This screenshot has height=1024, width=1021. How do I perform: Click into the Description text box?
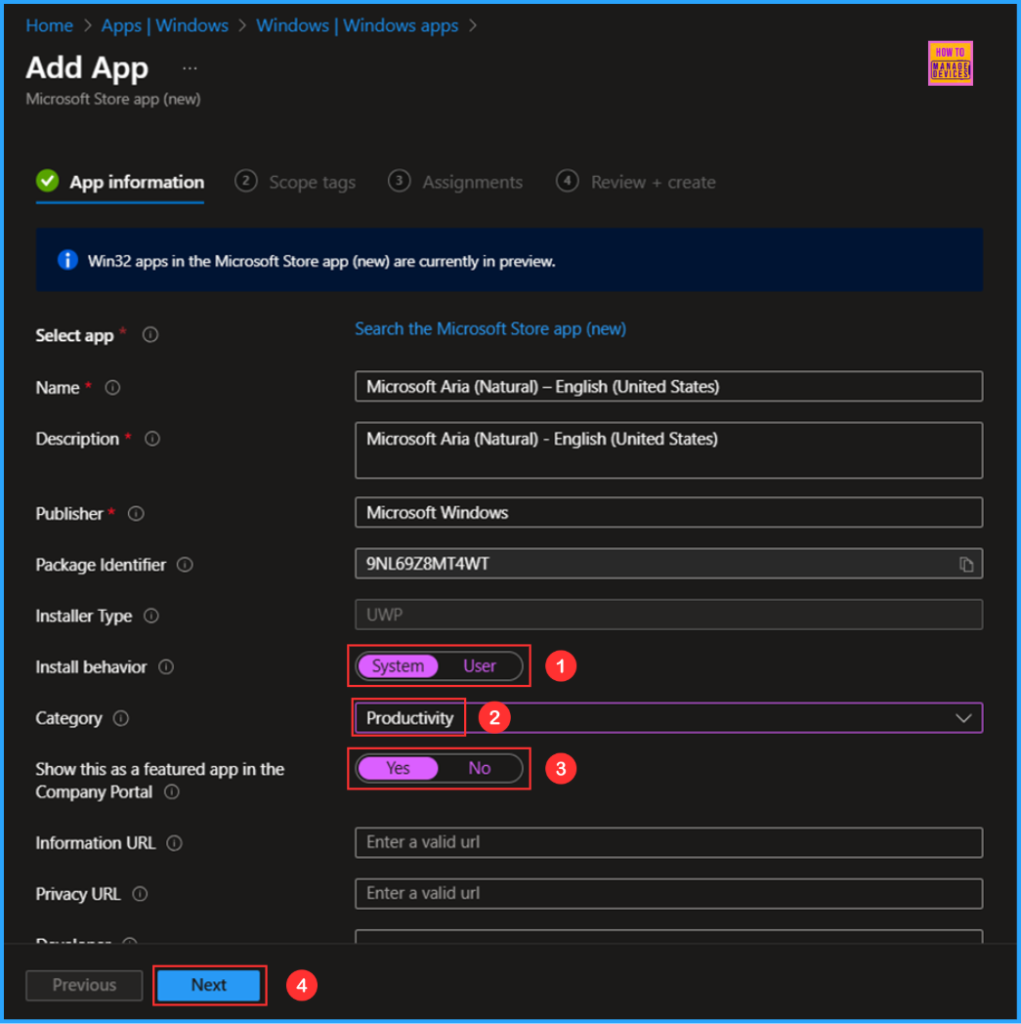pyautogui.click(x=668, y=451)
